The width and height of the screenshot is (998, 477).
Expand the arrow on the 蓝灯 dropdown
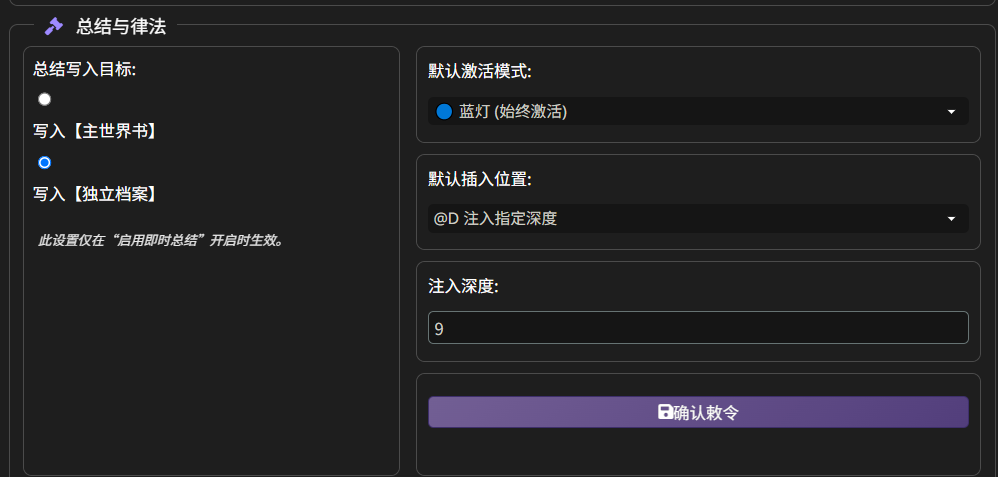pyautogui.click(x=950, y=112)
